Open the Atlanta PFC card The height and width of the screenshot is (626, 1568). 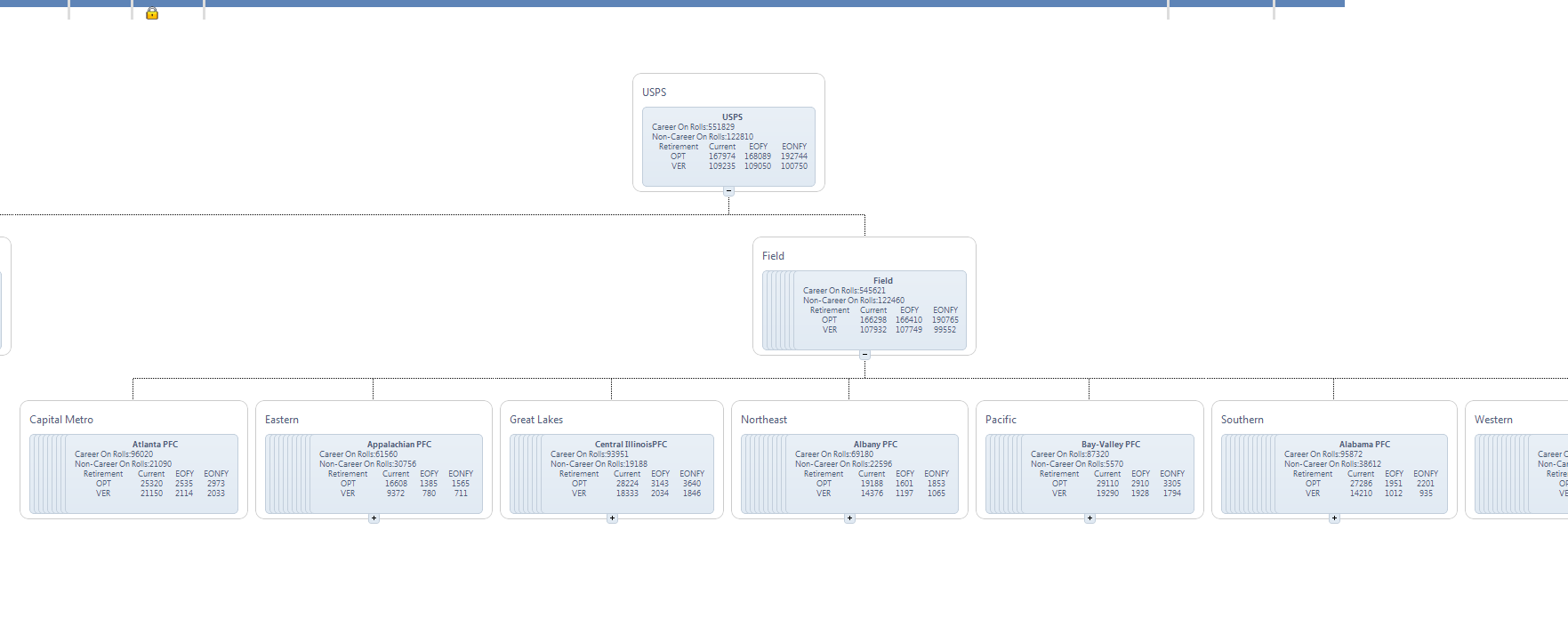(x=151, y=474)
